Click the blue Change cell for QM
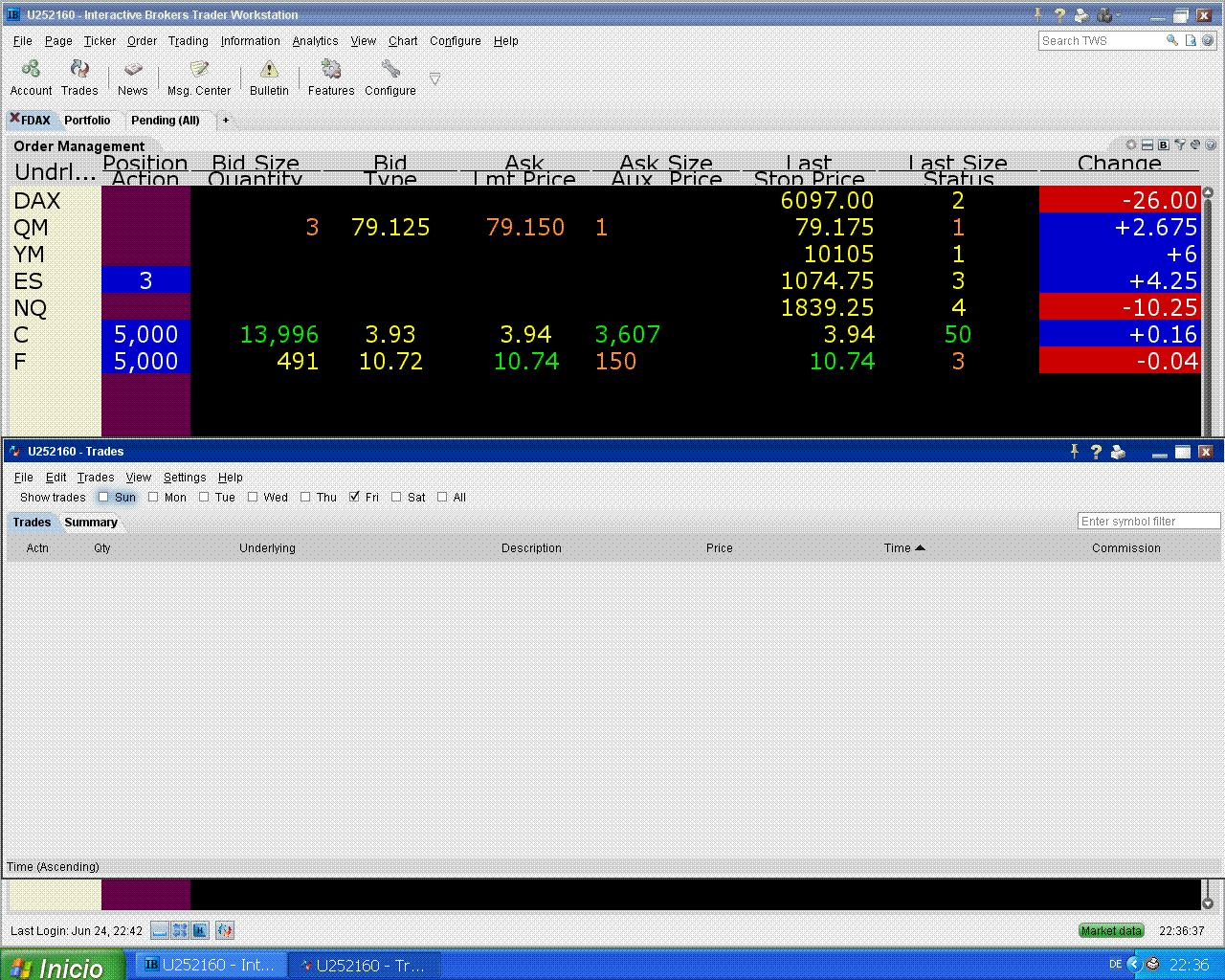Image resolution: width=1225 pixels, height=980 pixels. coord(1120,227)
